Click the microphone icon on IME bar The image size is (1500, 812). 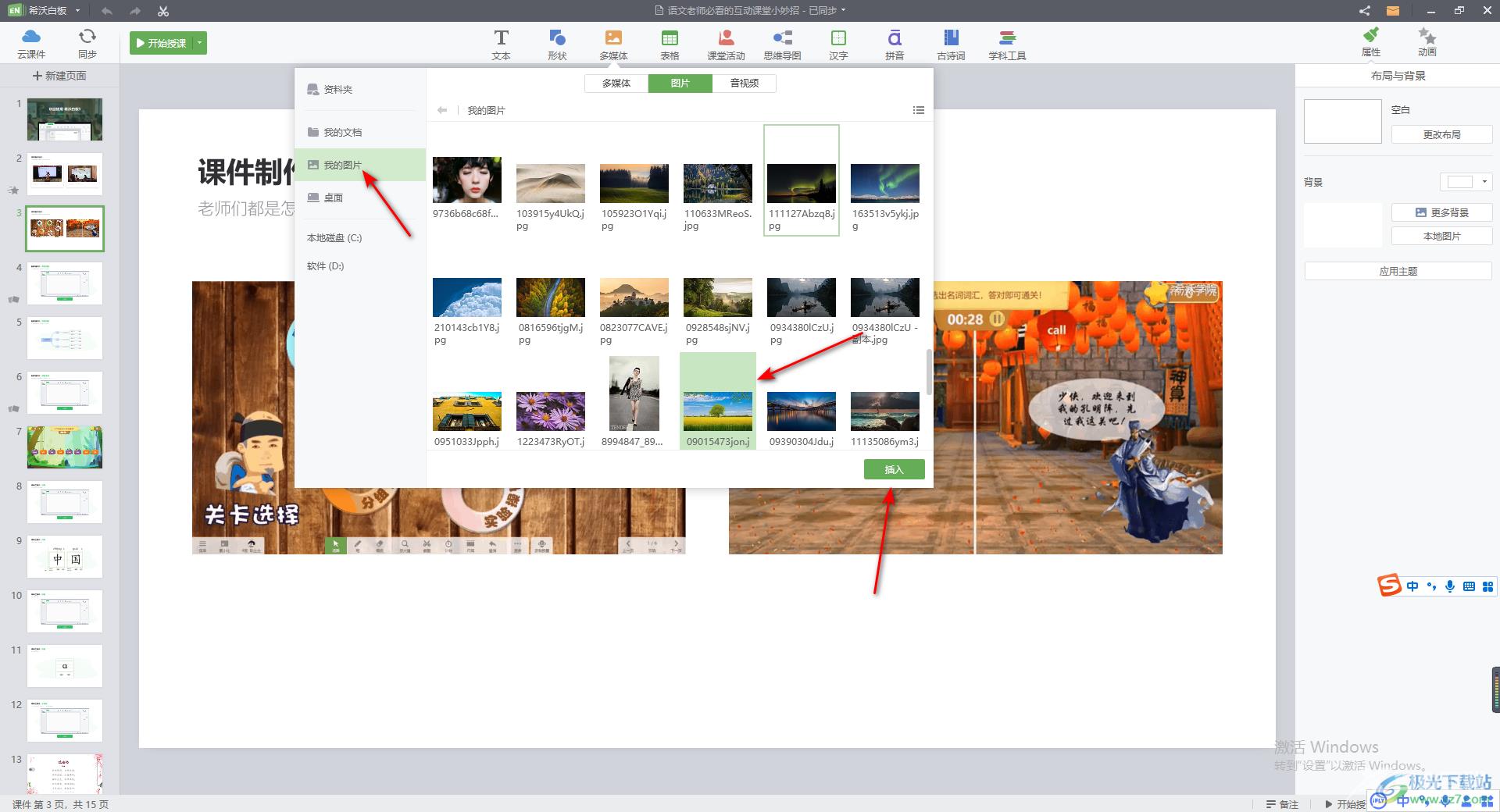tap(1450, 586)
